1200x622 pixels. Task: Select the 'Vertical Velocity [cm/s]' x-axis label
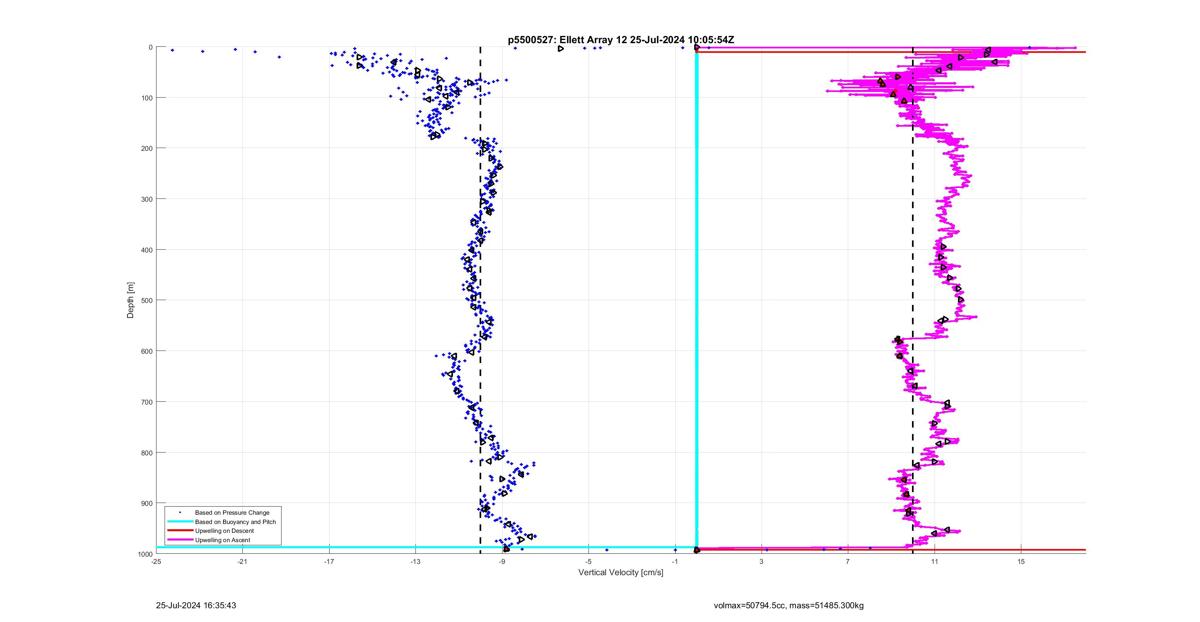click(x=621, y=573)
